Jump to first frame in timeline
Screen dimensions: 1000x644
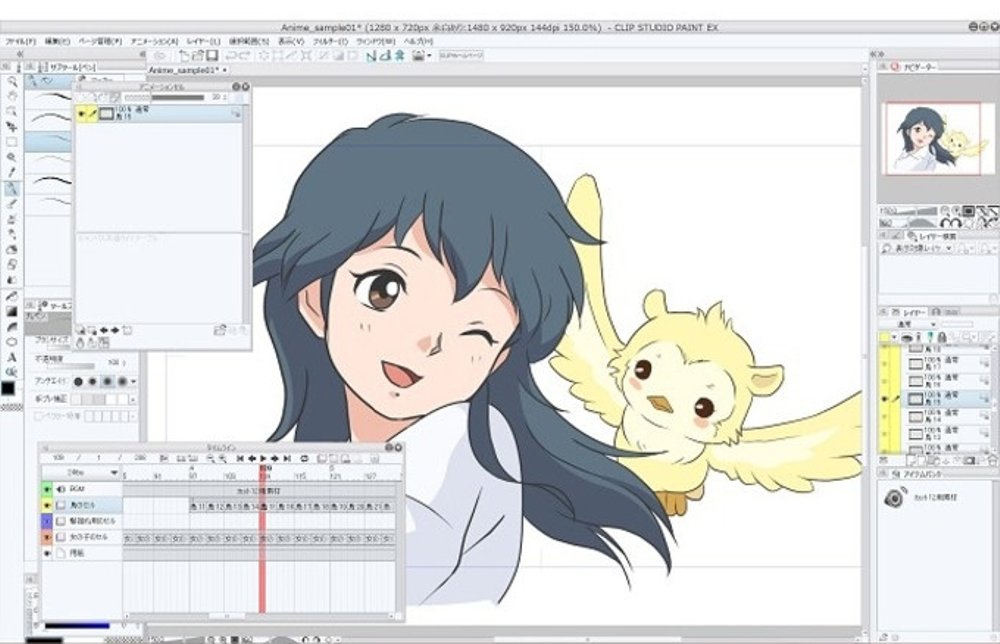tap(240, 458)
